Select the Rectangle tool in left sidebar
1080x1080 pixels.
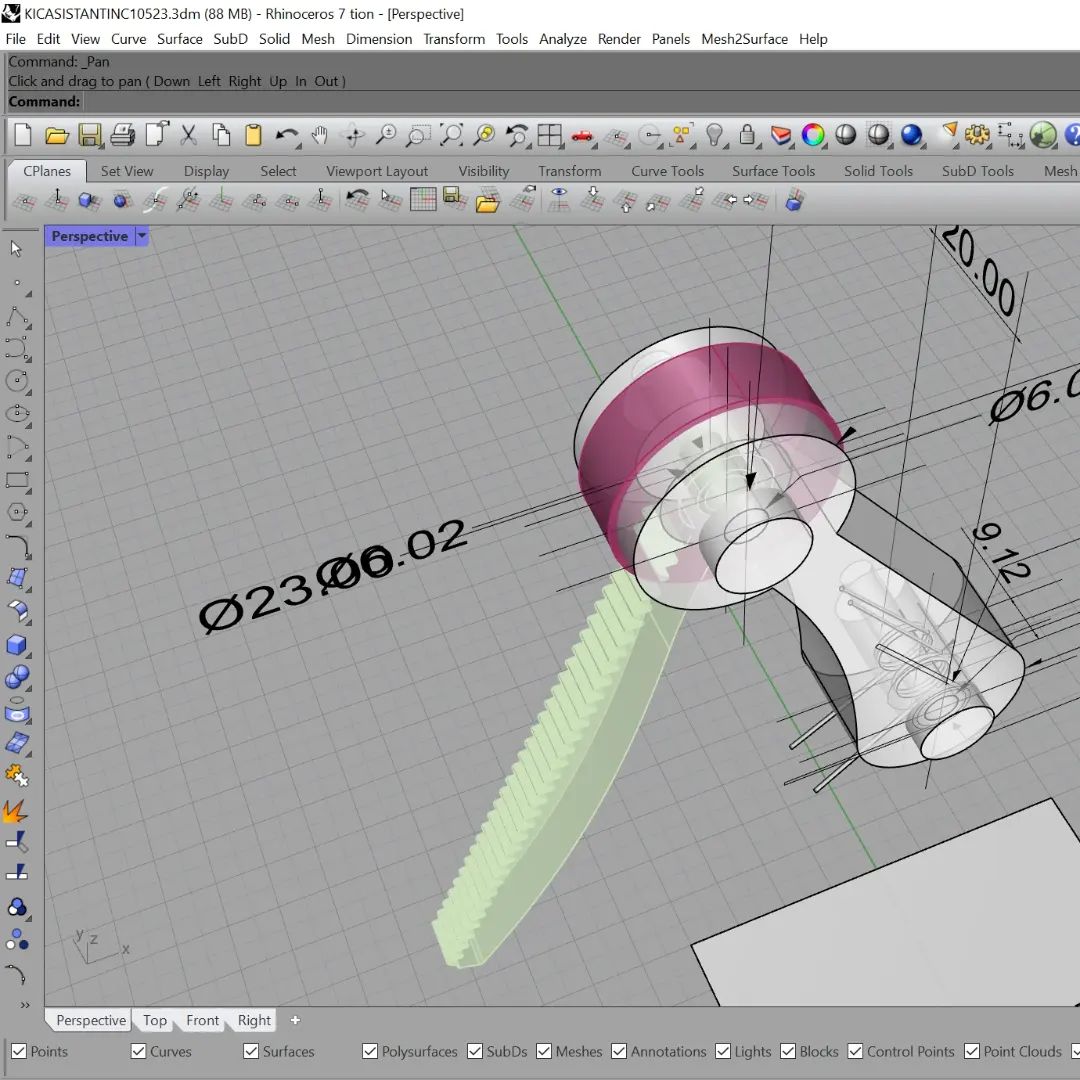tap(17, 479)
